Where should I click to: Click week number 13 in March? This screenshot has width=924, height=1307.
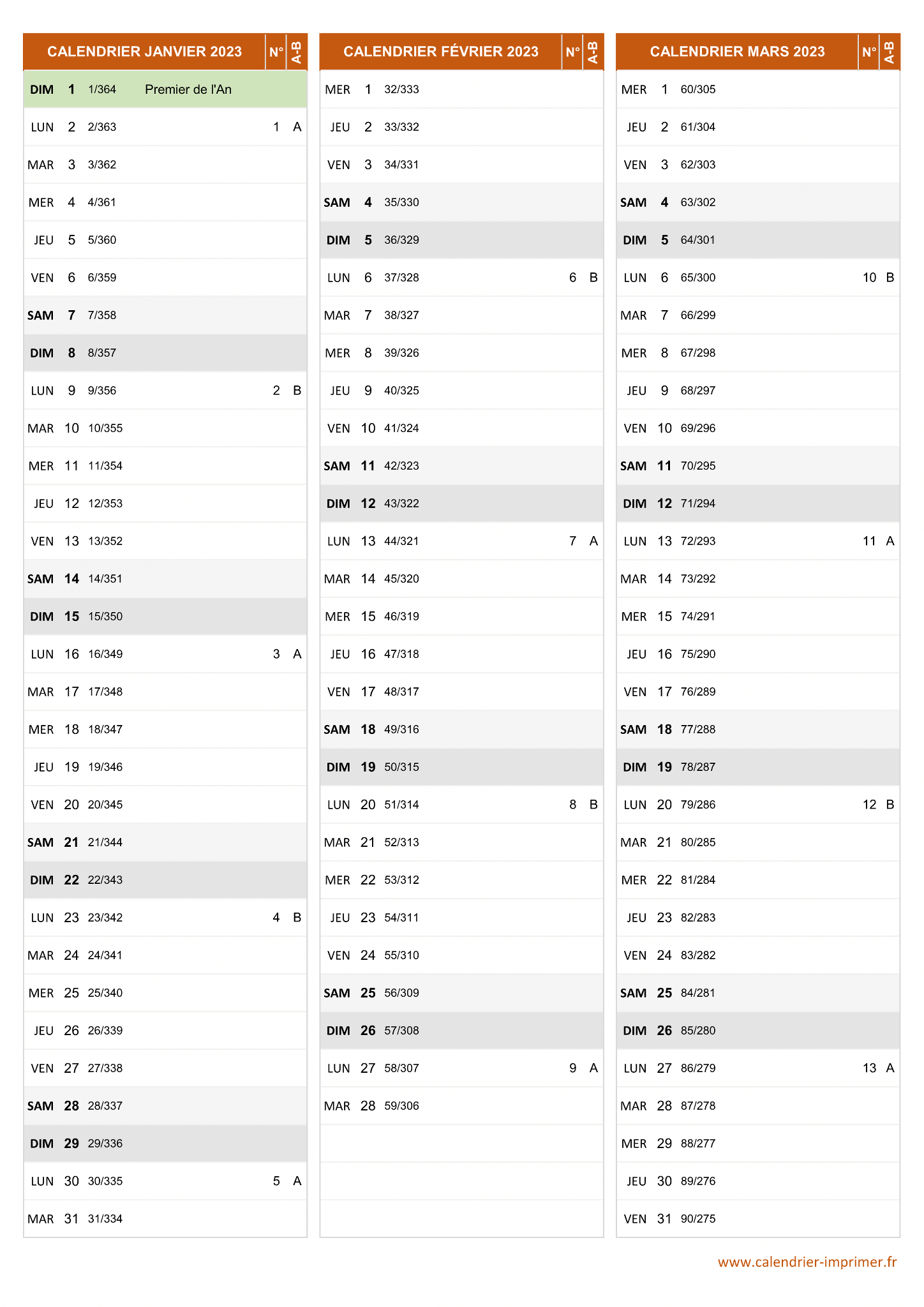[869, 1068]
